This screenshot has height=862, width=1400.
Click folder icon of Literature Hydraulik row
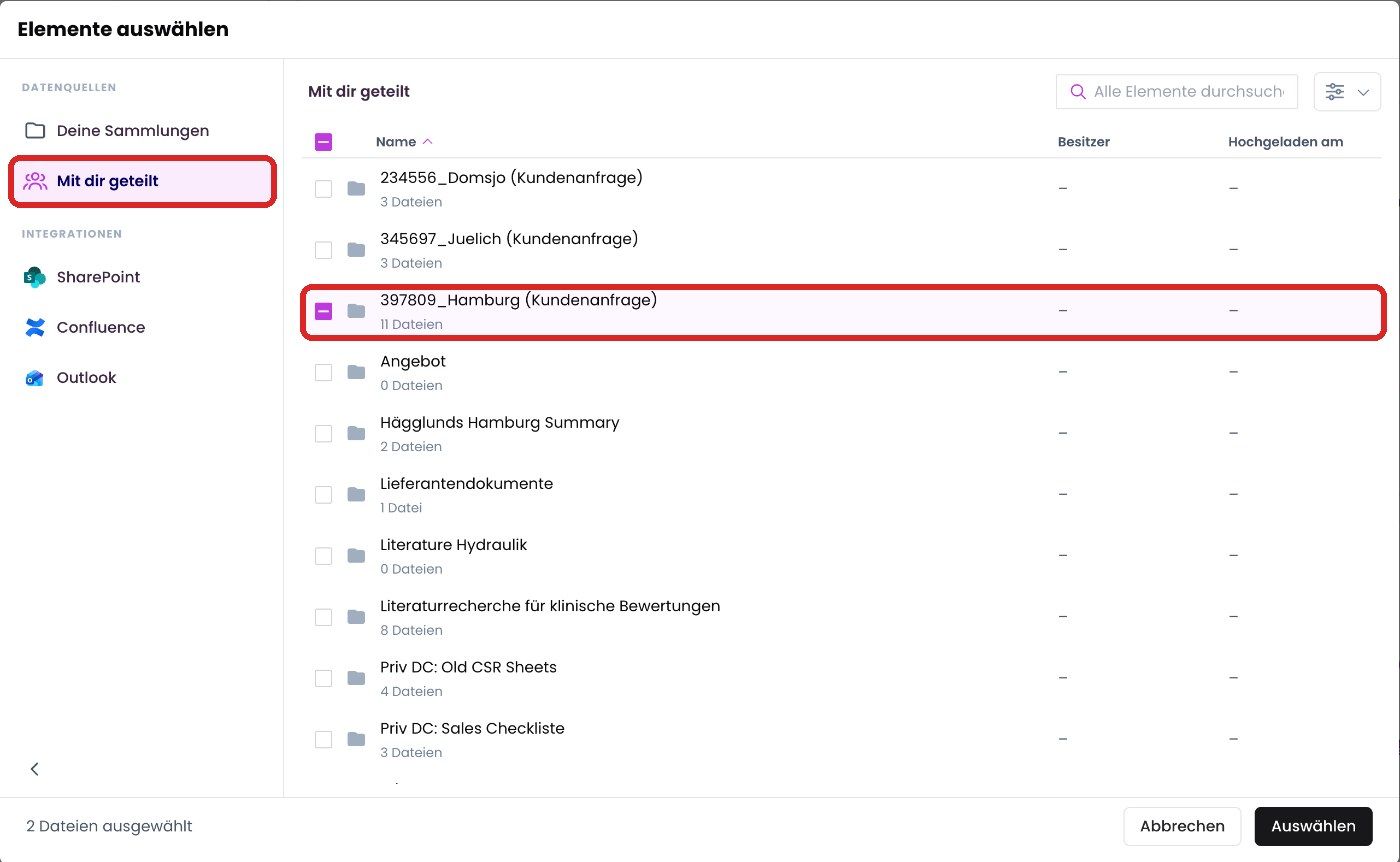pos(356,556)
